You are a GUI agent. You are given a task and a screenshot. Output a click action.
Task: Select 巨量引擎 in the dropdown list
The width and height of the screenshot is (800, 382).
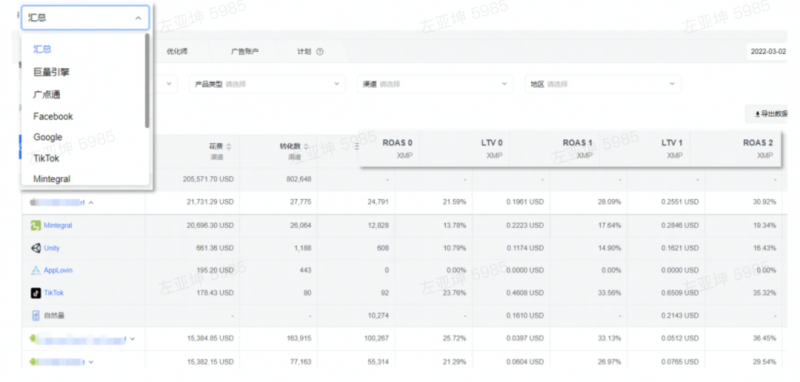(x=52, y=72)
